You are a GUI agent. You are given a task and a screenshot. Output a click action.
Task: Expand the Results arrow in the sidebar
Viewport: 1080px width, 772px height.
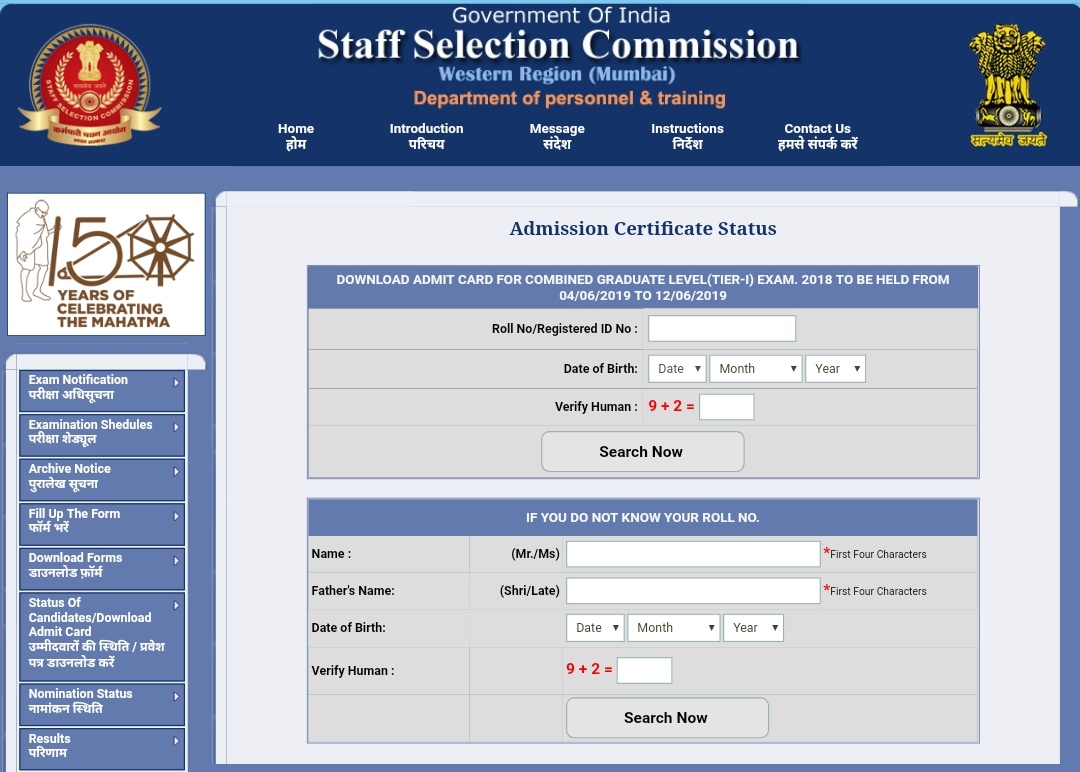tap(176, 741)
